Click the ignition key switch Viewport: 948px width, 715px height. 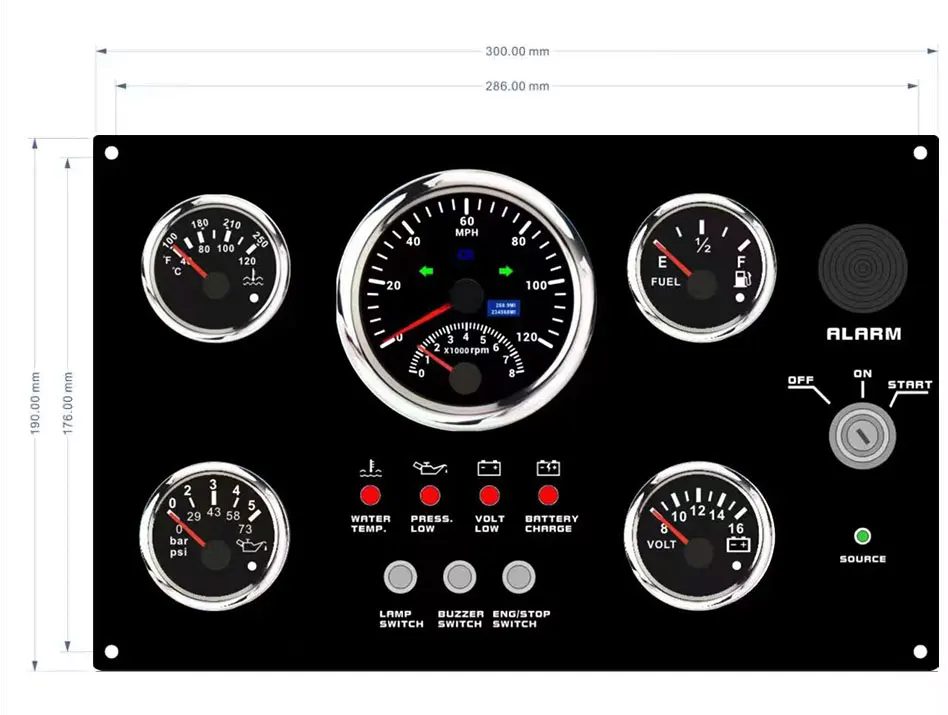[861, 436]
